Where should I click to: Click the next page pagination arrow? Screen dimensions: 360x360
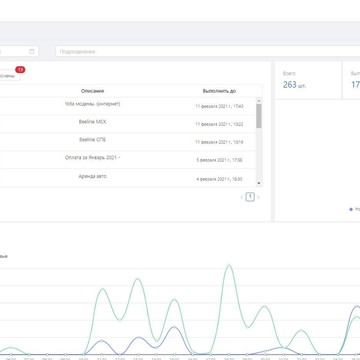pos(258,197)
